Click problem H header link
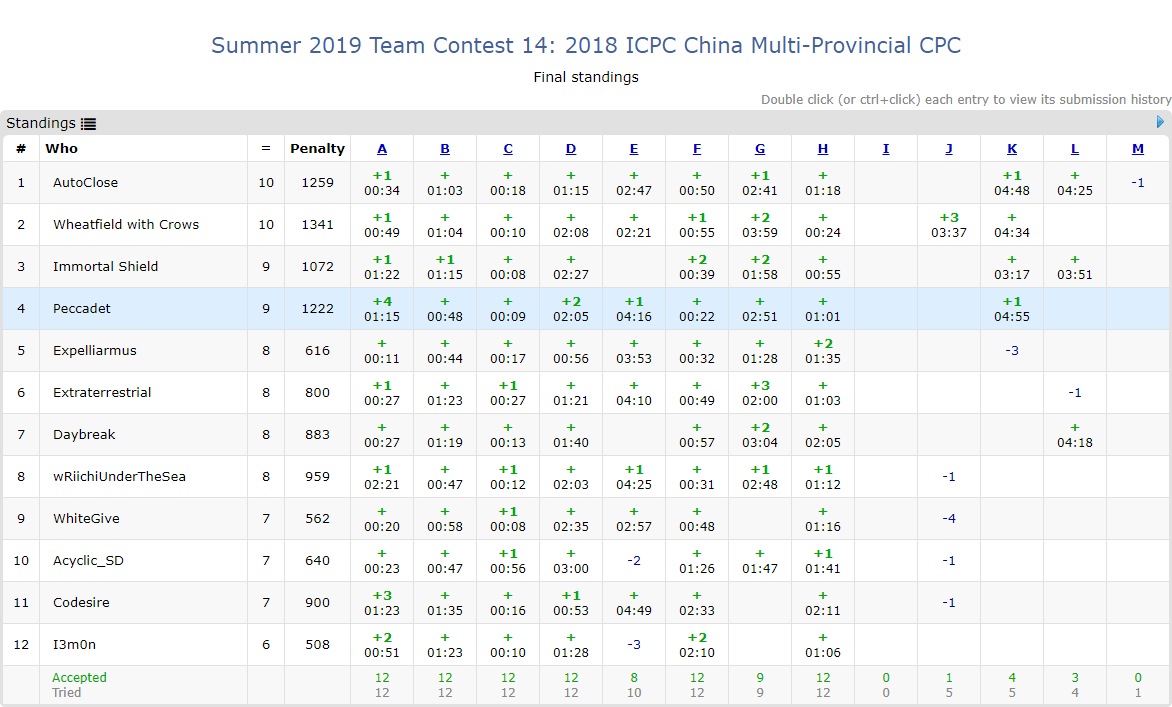Screen dimensions: 1172x707 pos(823,149)
